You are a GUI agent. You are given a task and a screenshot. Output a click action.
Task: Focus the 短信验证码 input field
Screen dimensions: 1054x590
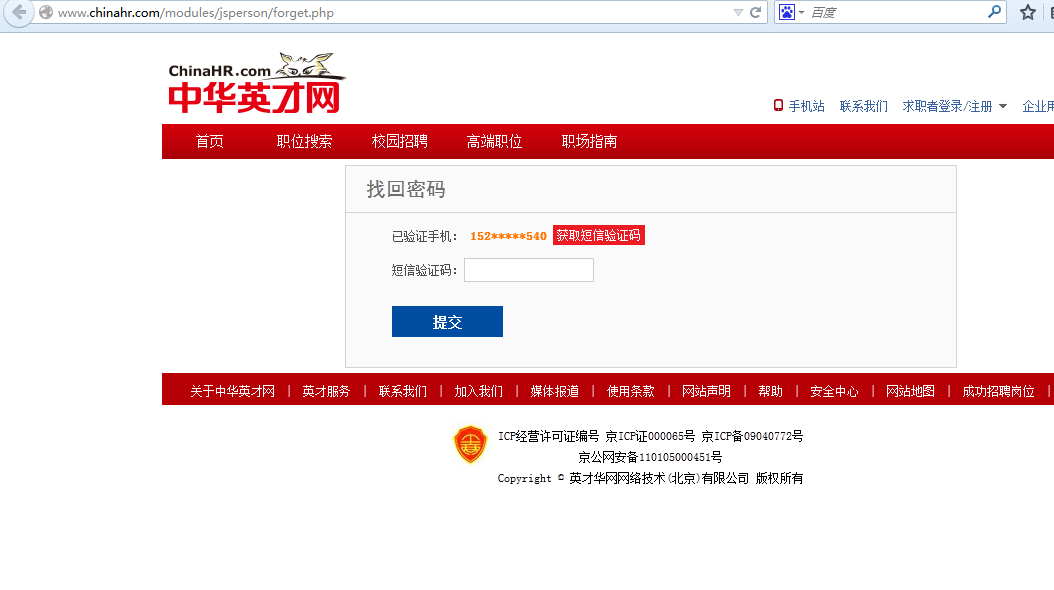pyautogui.click(x=528, y=270)
